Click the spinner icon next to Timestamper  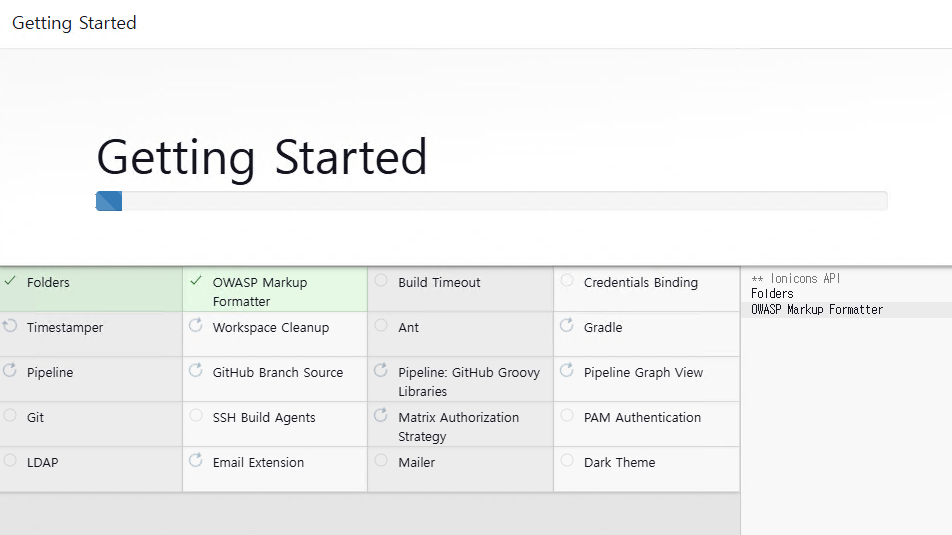tap(10, 325)
